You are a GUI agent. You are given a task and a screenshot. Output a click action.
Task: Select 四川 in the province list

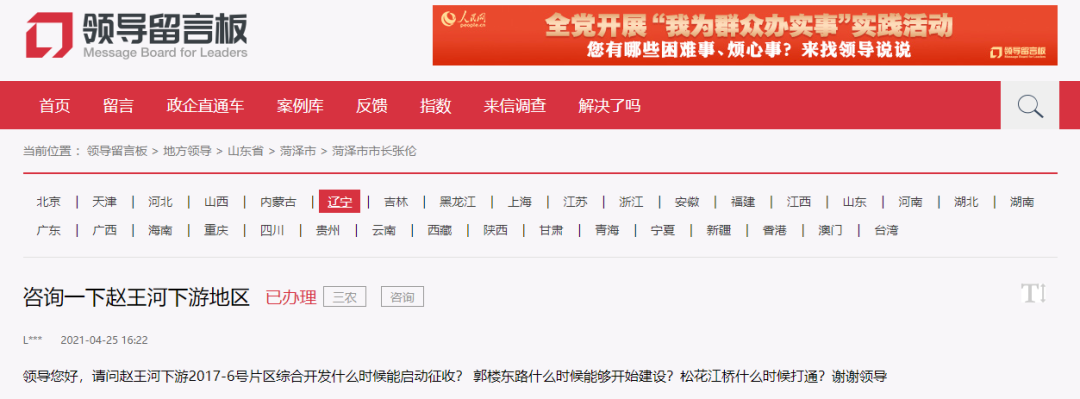(x=272, y=230)
